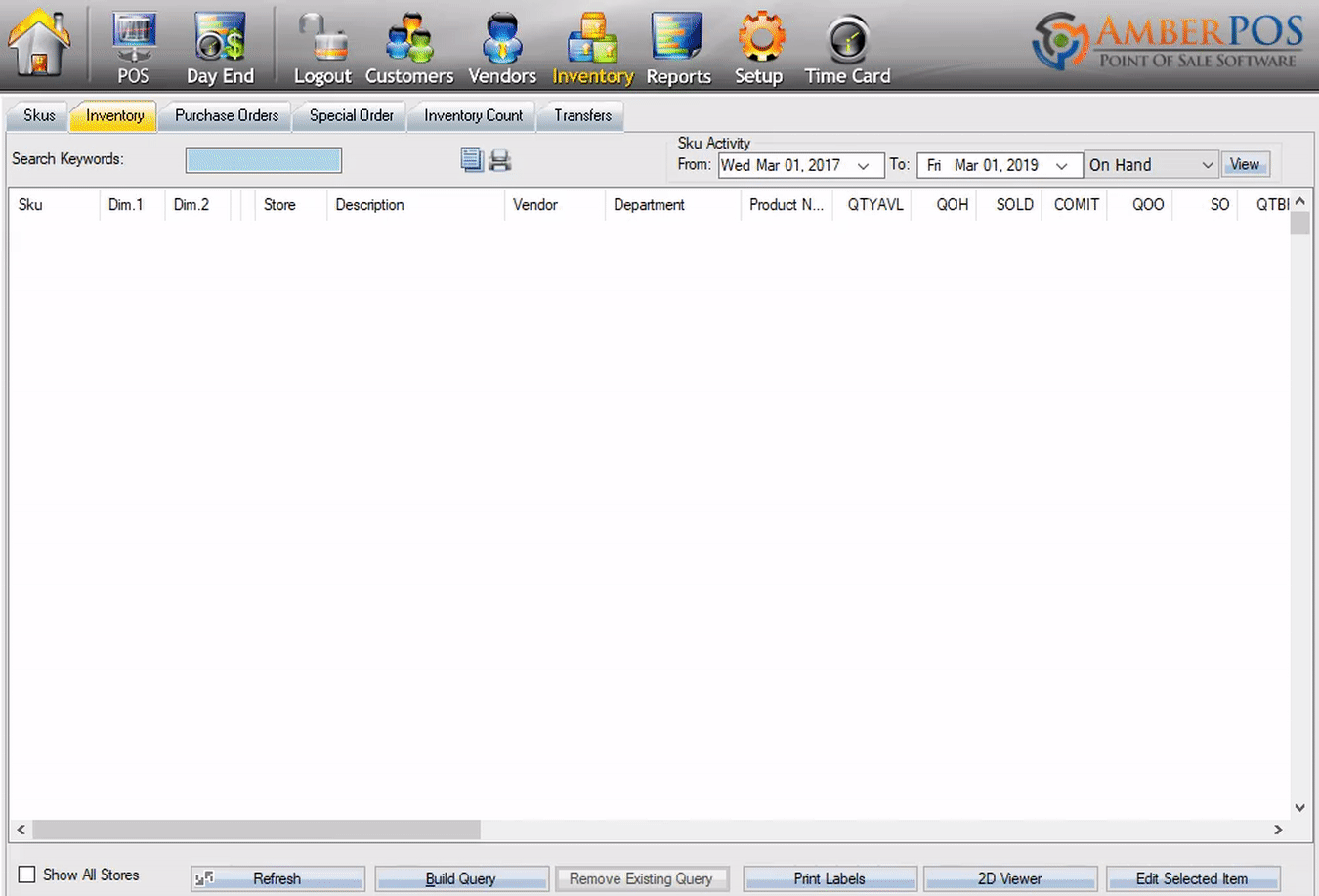Switch to the Skus tab
Image resolution: width=1319 pixels, height=896 pixels.
click(39, 115)
